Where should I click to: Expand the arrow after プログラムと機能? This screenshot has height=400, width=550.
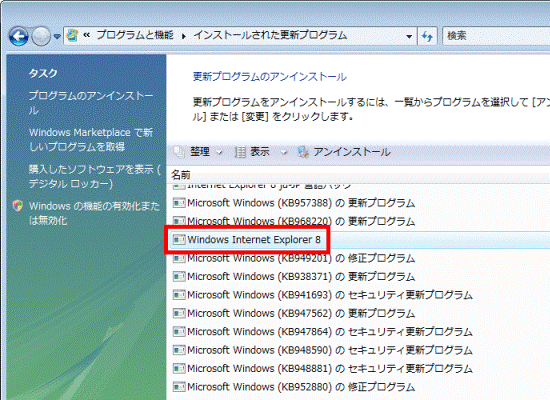(184, 36)
